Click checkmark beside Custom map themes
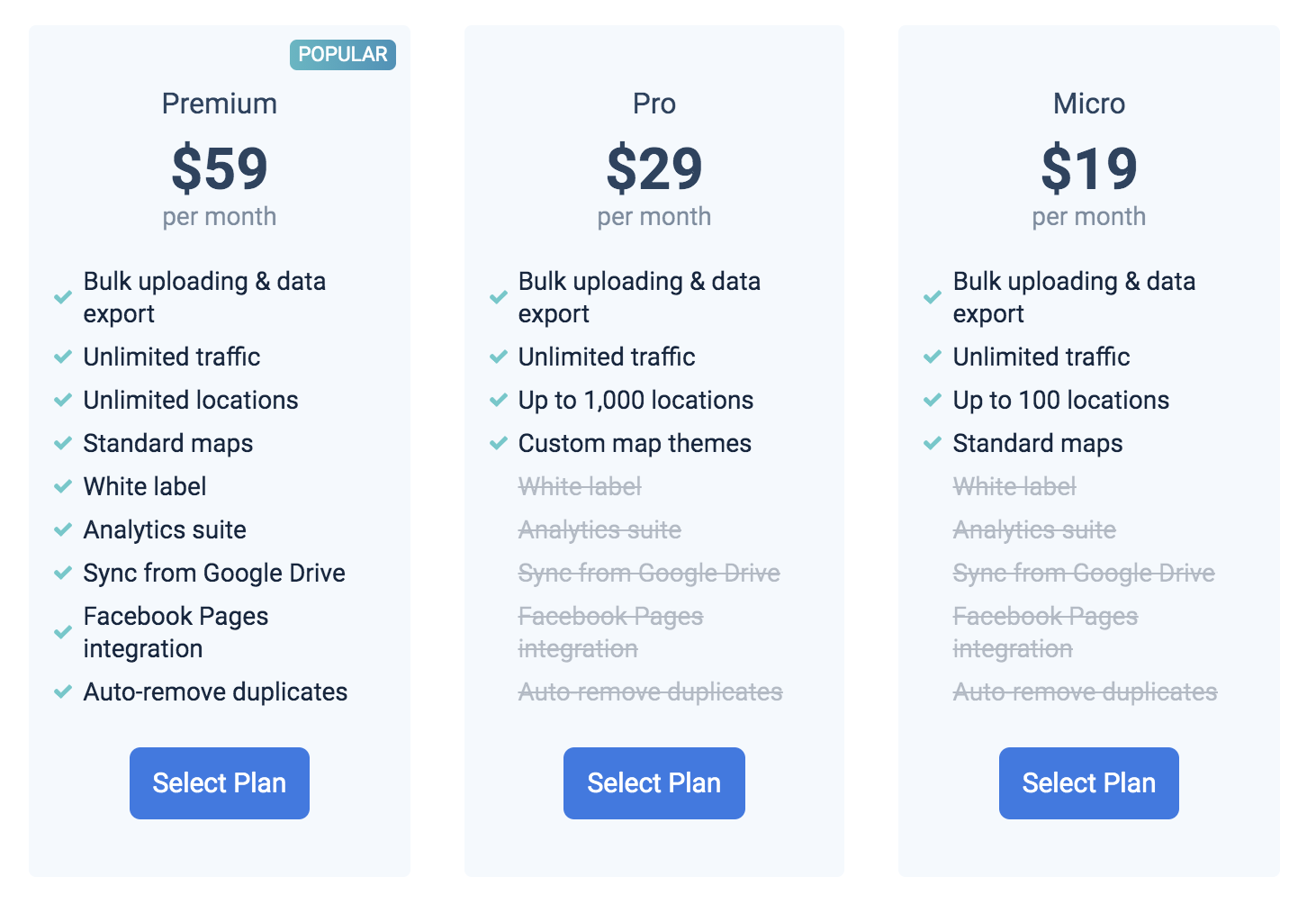Viewport: 1316px width, 913px height. coord(498,443)
